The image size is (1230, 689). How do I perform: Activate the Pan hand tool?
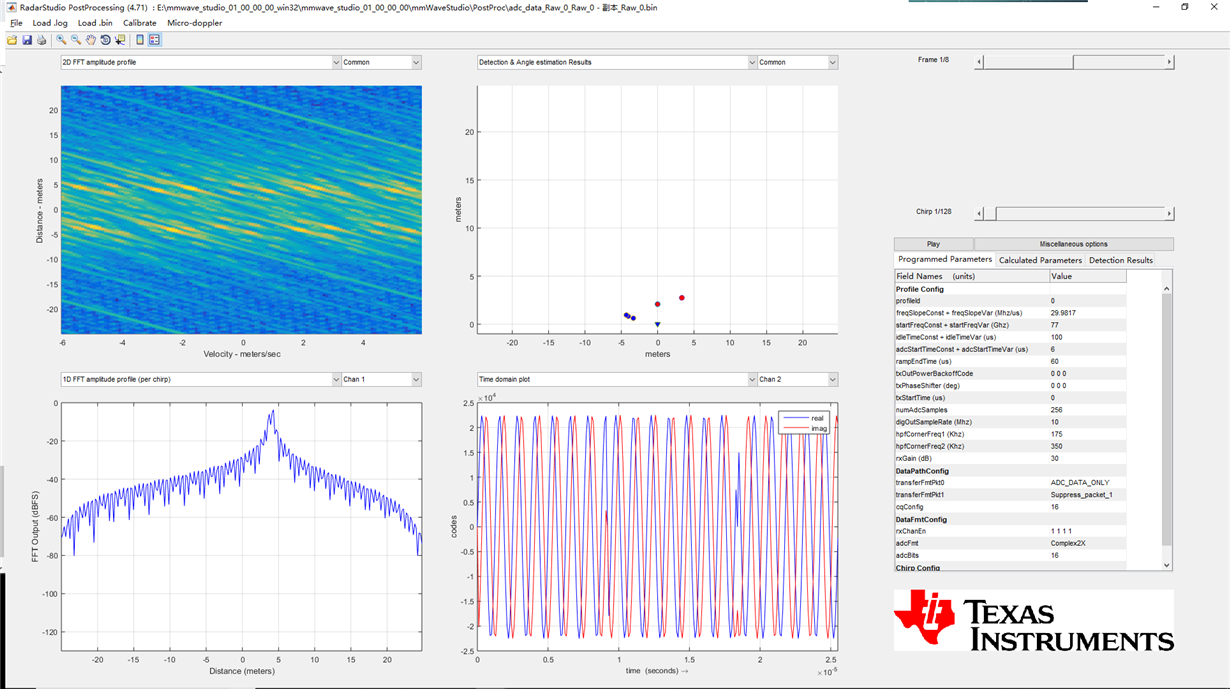pyautogui.click(x=91, y=40)
